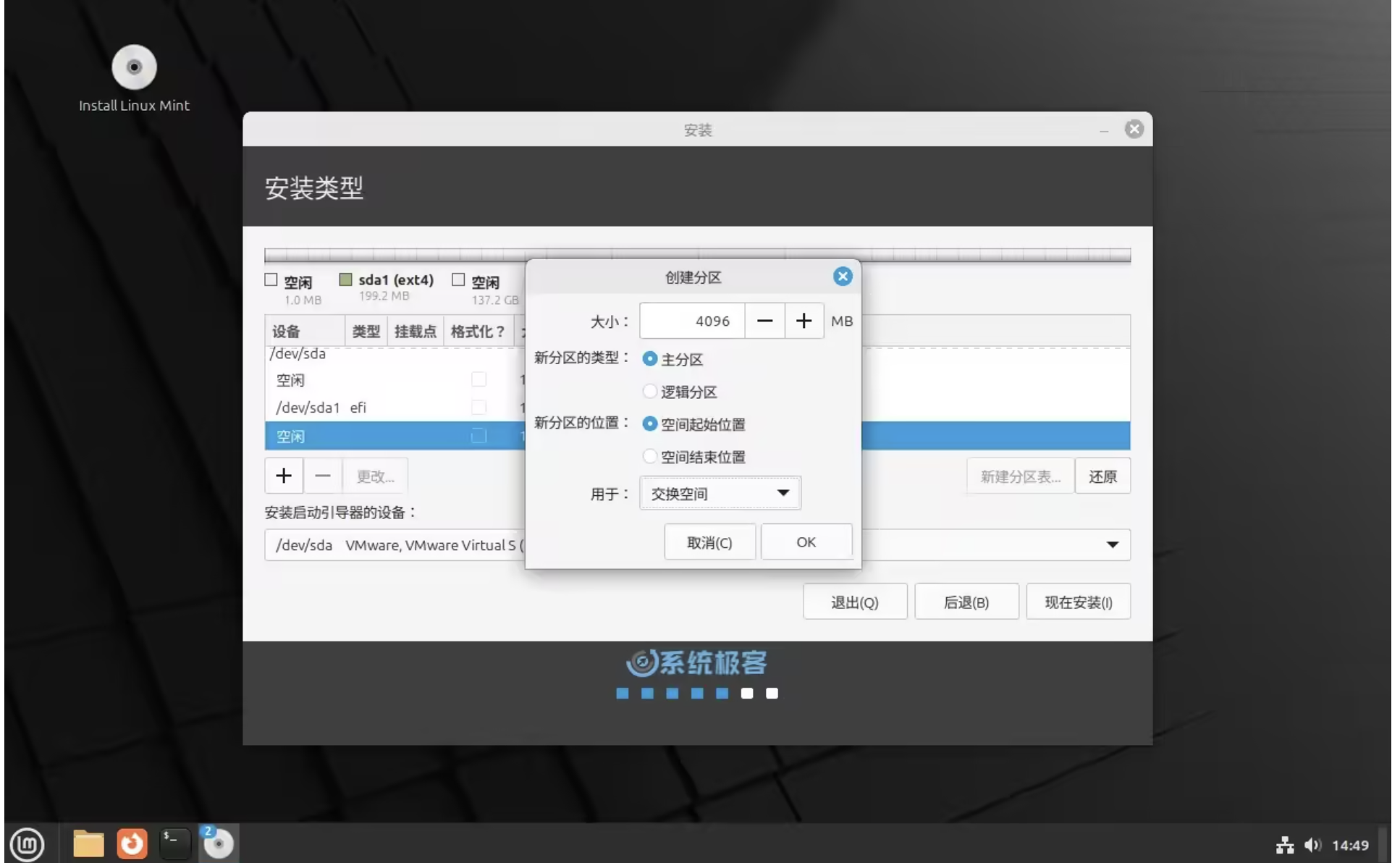This screenshot has width=1400, height=863.
Task: Open the 用于 dropdown showing 交换空间
Action: [720, 493]
